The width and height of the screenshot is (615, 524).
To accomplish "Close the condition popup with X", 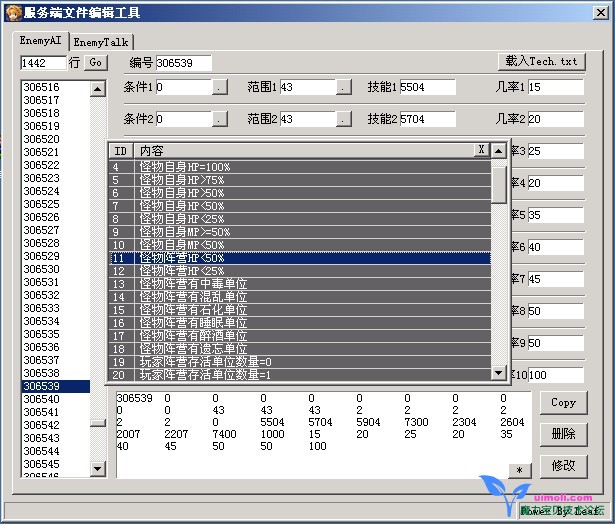I will click(x=481, y=149).
